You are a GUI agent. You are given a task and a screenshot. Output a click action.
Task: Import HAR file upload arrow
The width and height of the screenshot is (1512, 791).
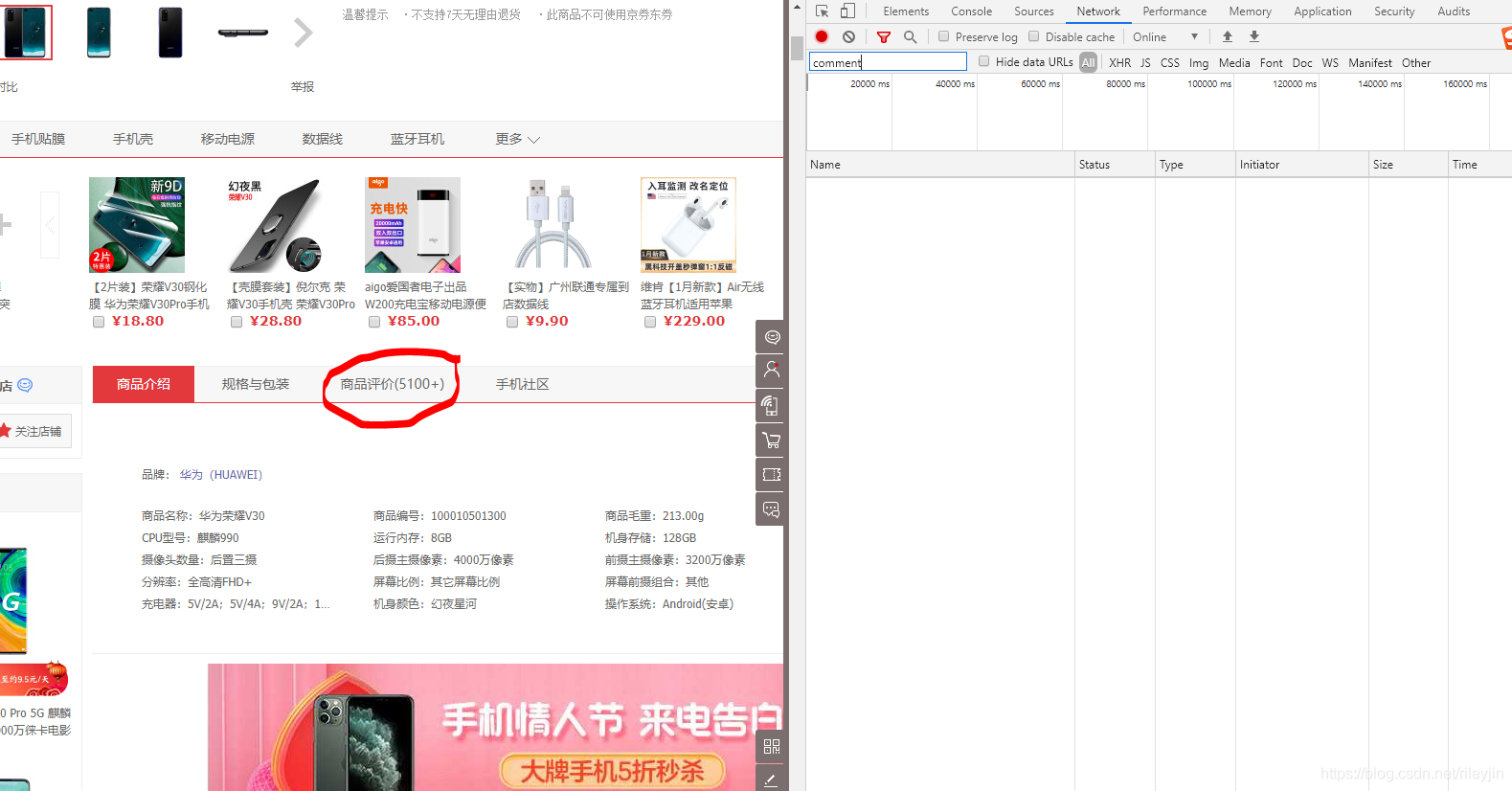[x=1228, y=36]
